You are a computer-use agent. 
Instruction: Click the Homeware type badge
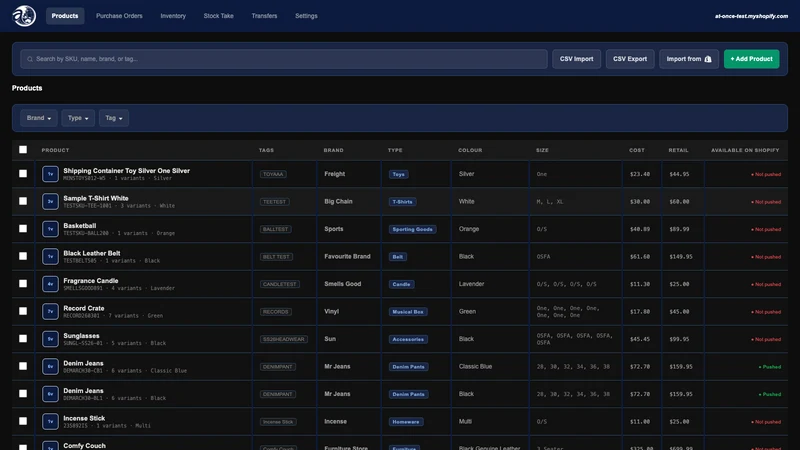pyautogui.click(x=406, y=422)
